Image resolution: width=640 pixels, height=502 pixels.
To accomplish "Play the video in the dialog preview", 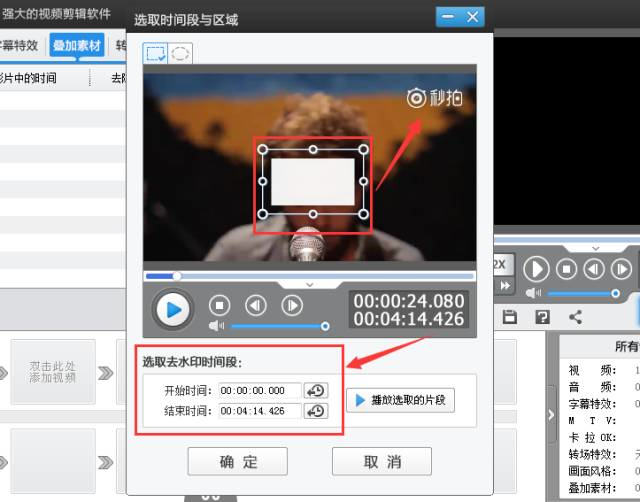I will pos(173,310).
